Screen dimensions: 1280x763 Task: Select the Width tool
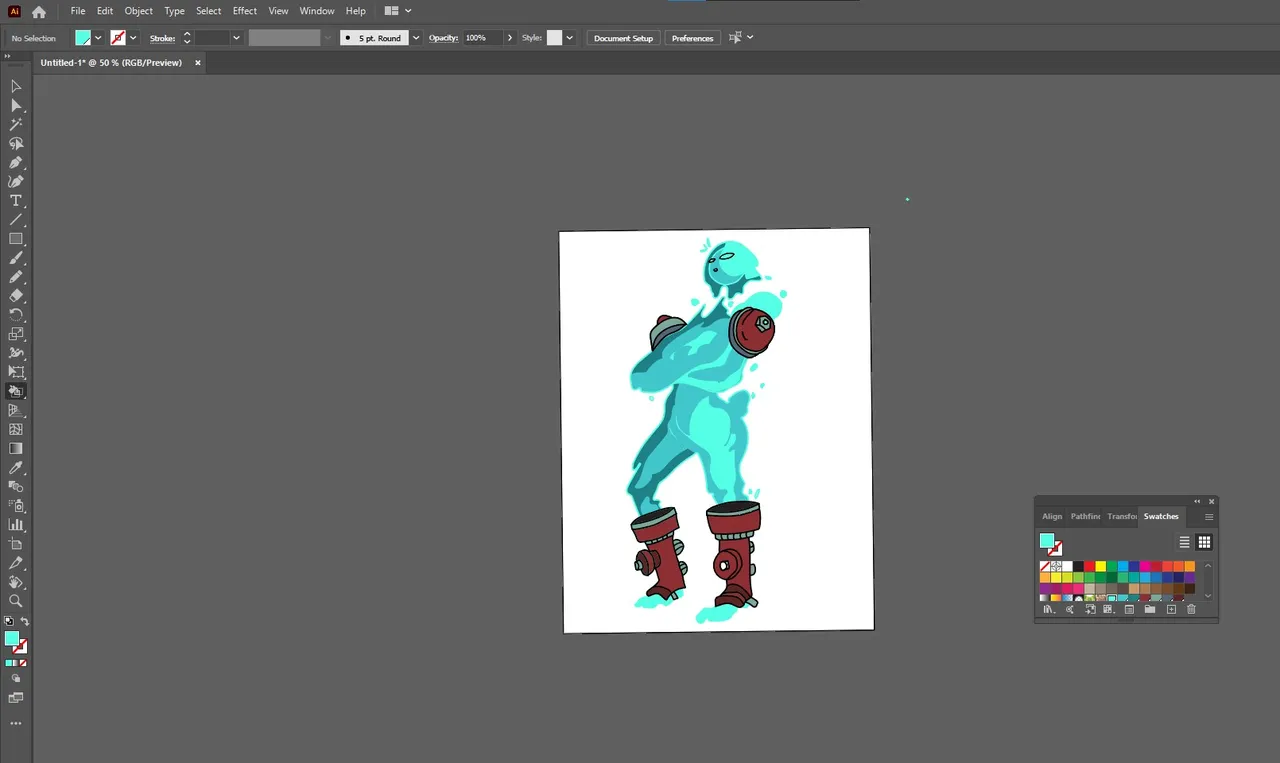click(16, 353)
